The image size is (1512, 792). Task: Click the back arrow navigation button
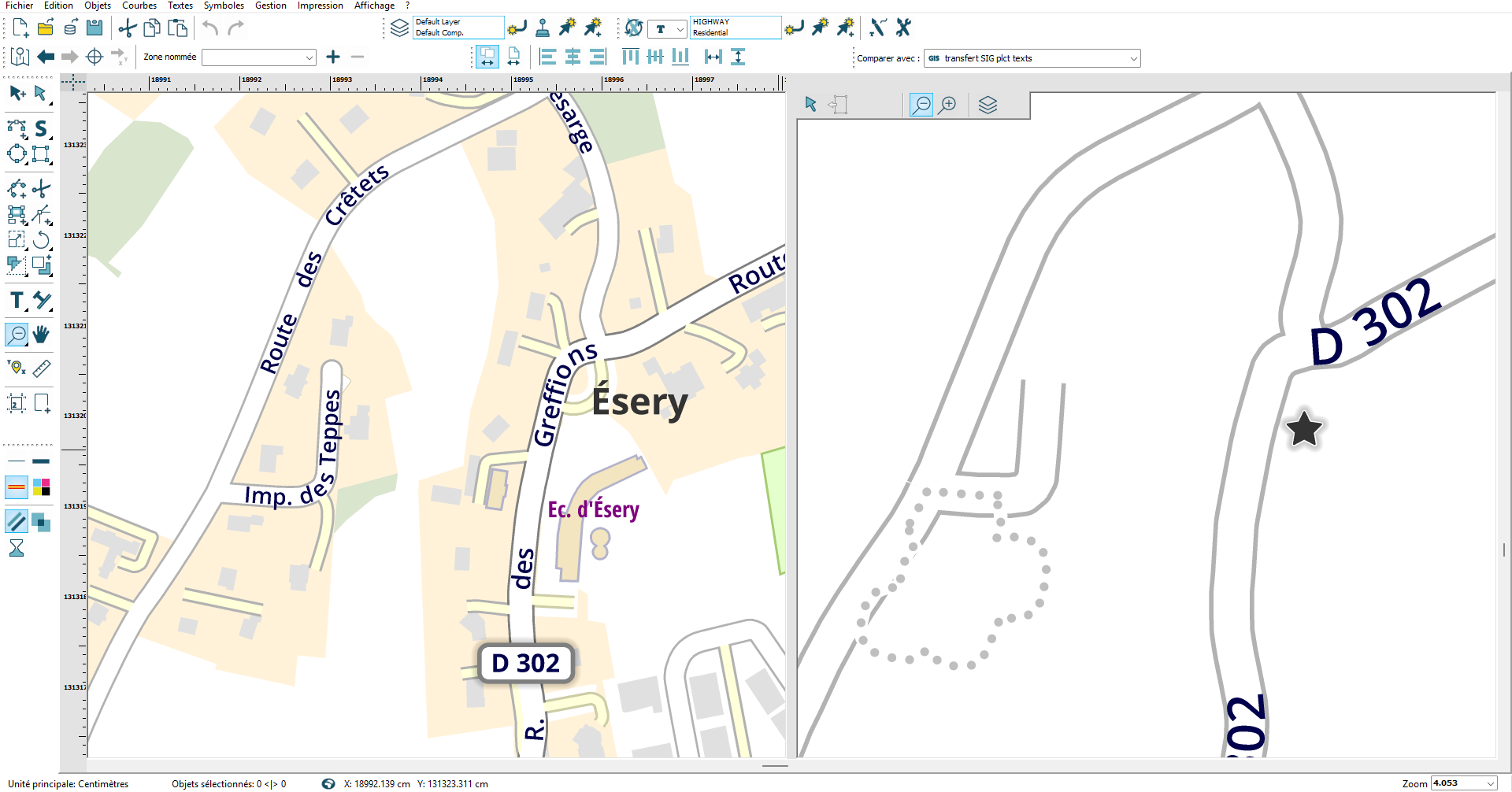(46, 57)
